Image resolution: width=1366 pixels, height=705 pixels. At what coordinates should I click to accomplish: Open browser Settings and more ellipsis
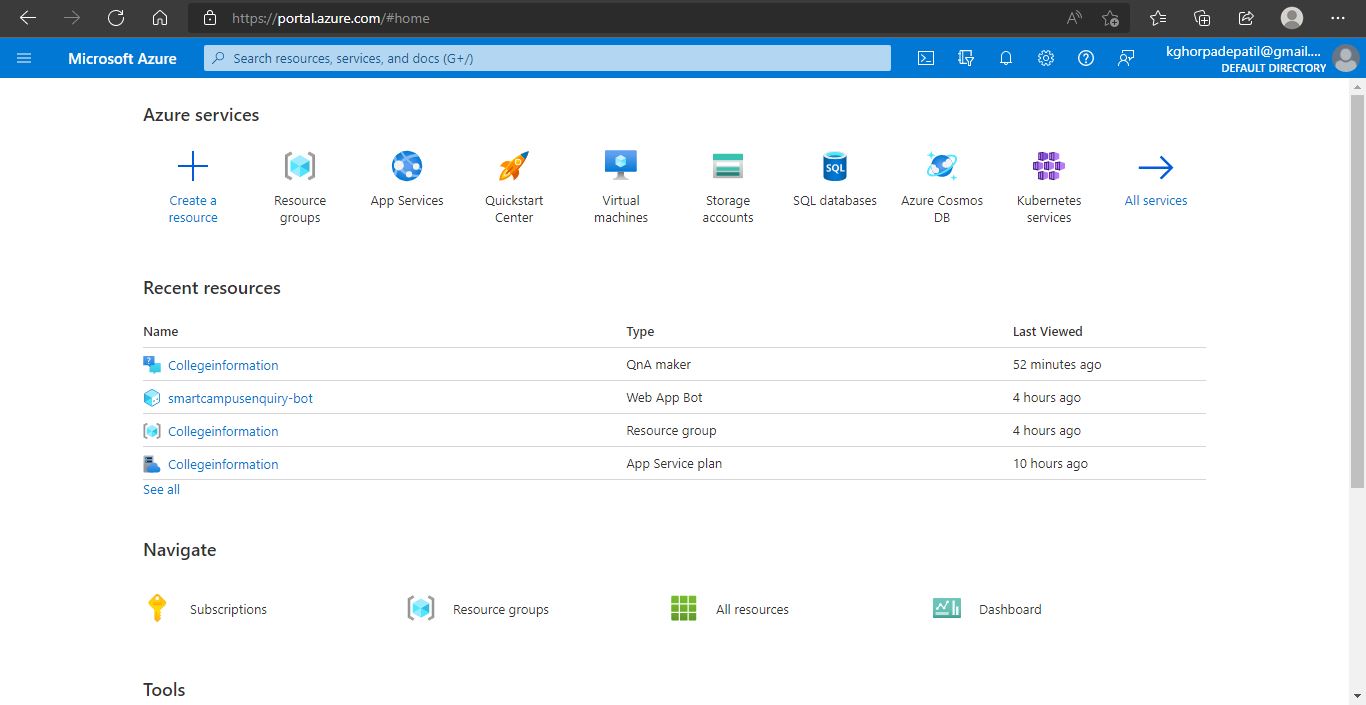1338,18
